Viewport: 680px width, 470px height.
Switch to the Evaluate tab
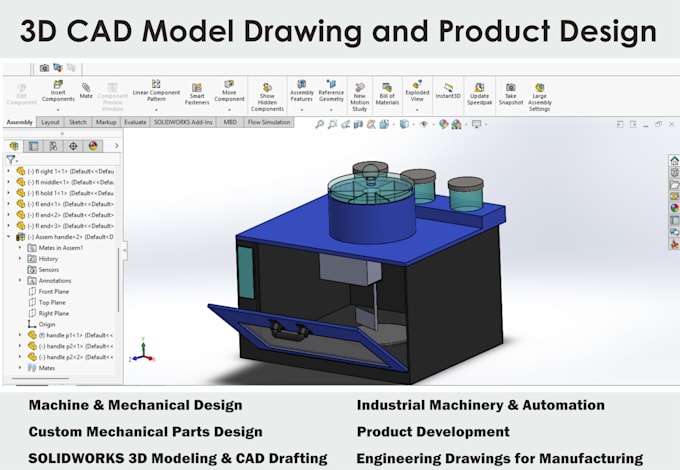tap(135, 122)
